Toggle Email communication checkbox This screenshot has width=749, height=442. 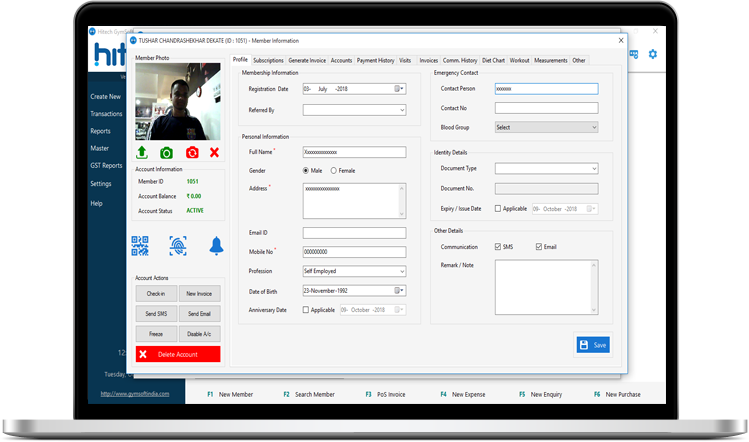(x=539, y=247)
